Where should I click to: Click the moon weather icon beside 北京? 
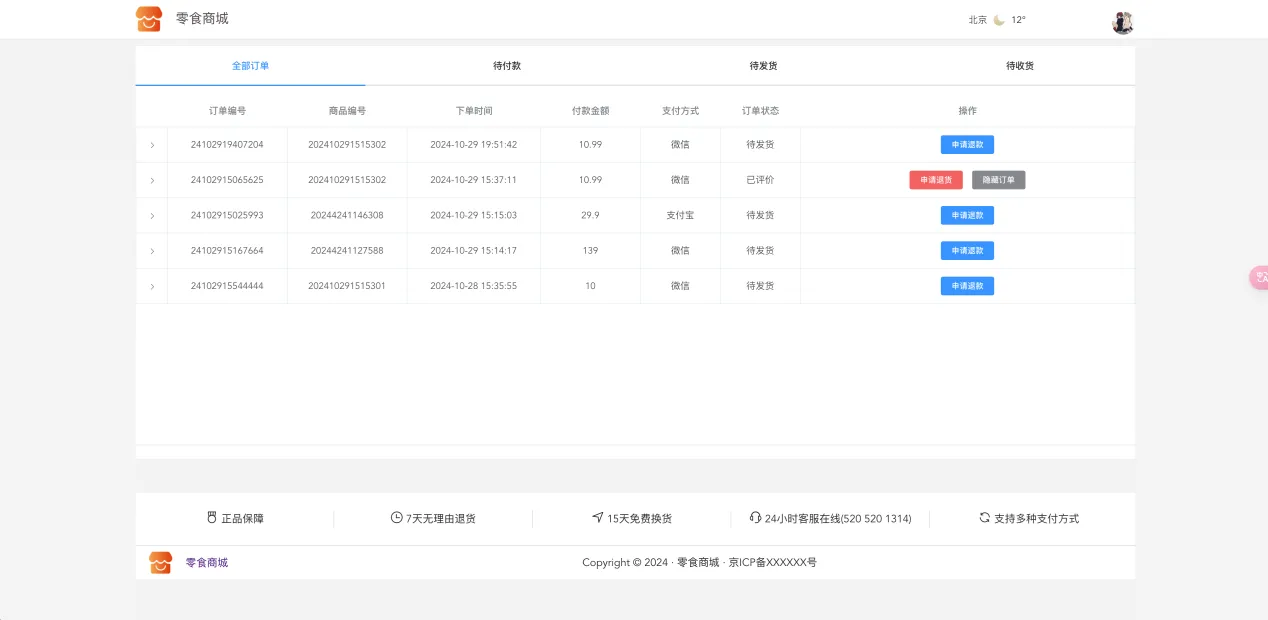998,20
